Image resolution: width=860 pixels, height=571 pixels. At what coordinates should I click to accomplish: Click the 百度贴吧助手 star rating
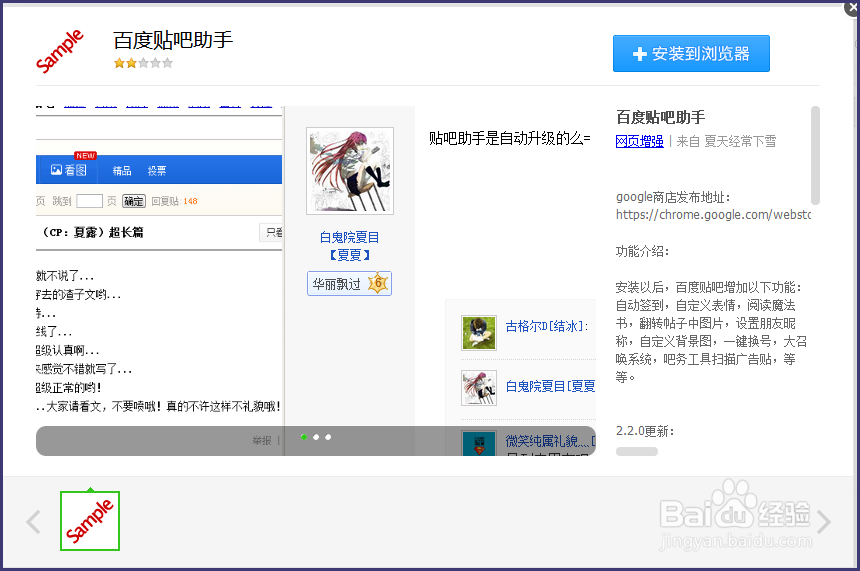tap(143, 63)
